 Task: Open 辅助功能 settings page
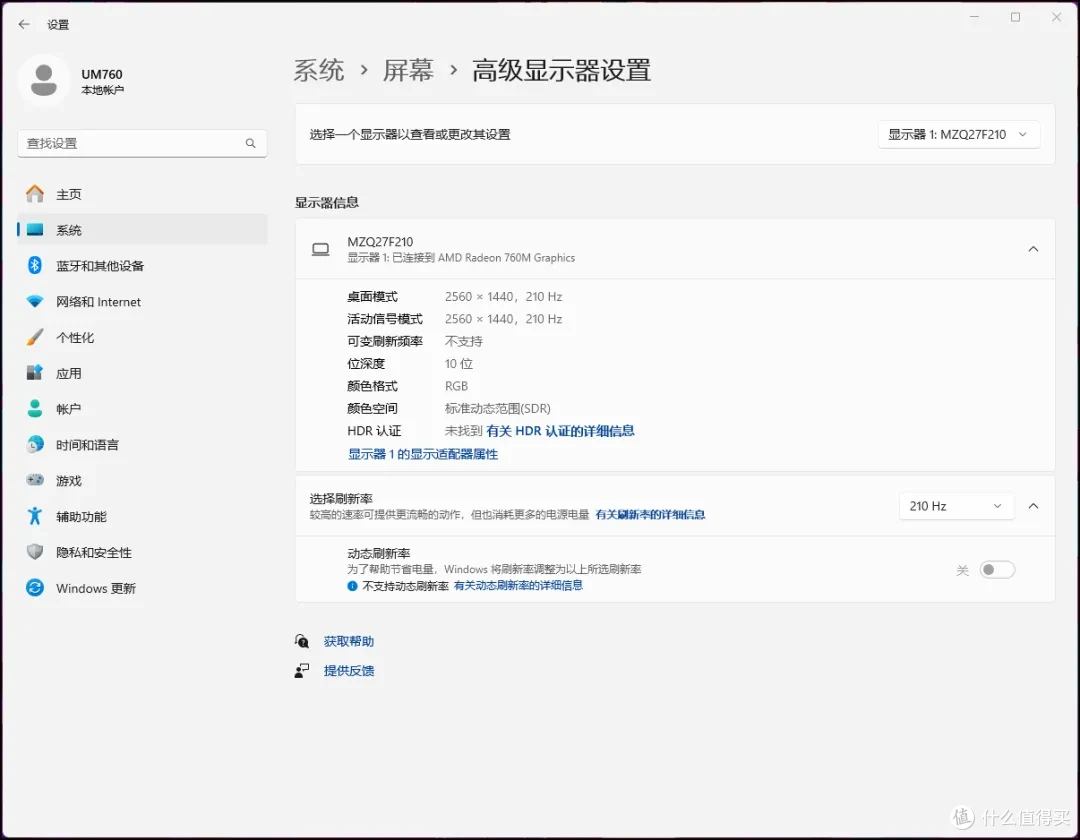pos(143,516)
